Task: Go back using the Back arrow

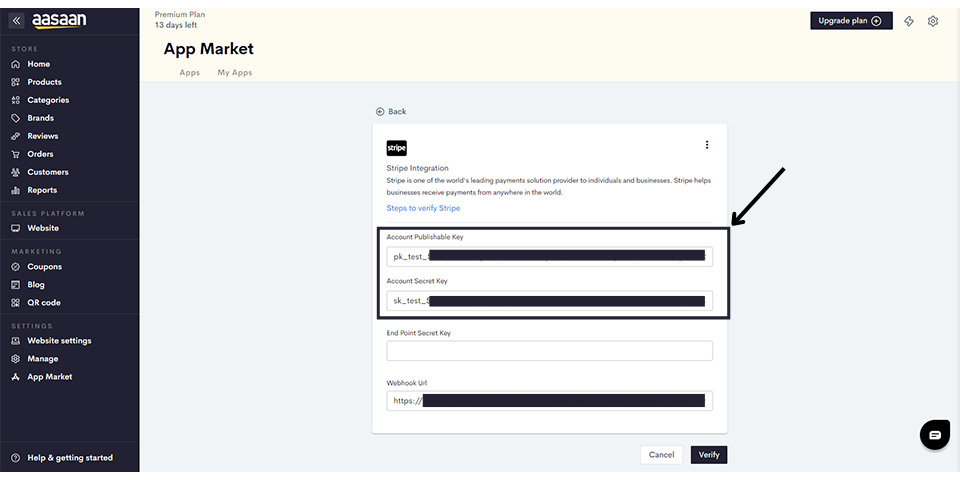Action: tap(391, 112)
